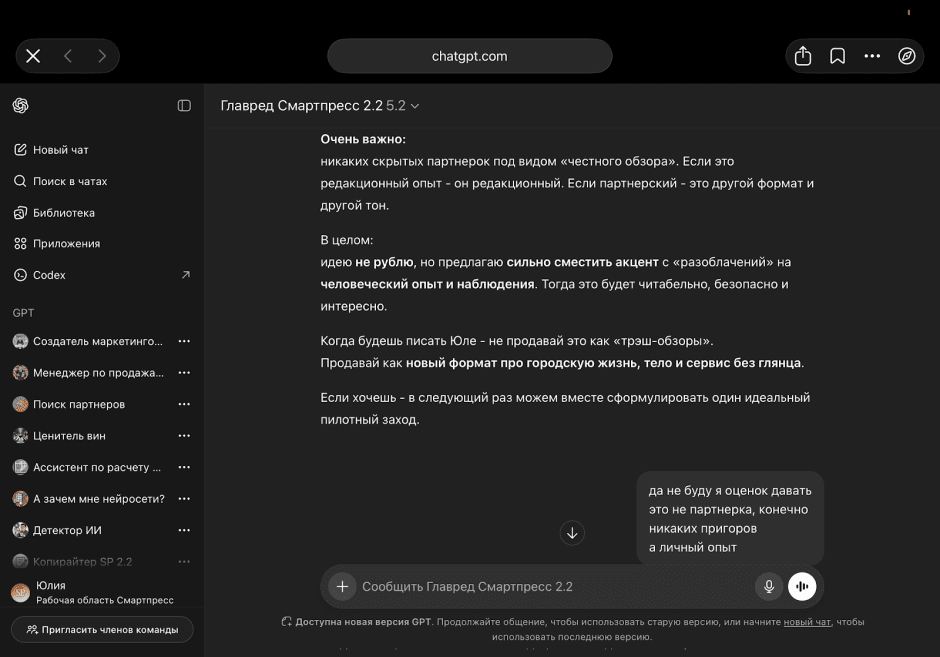Open the browser more-options ellipsis menu

(872, 56)
